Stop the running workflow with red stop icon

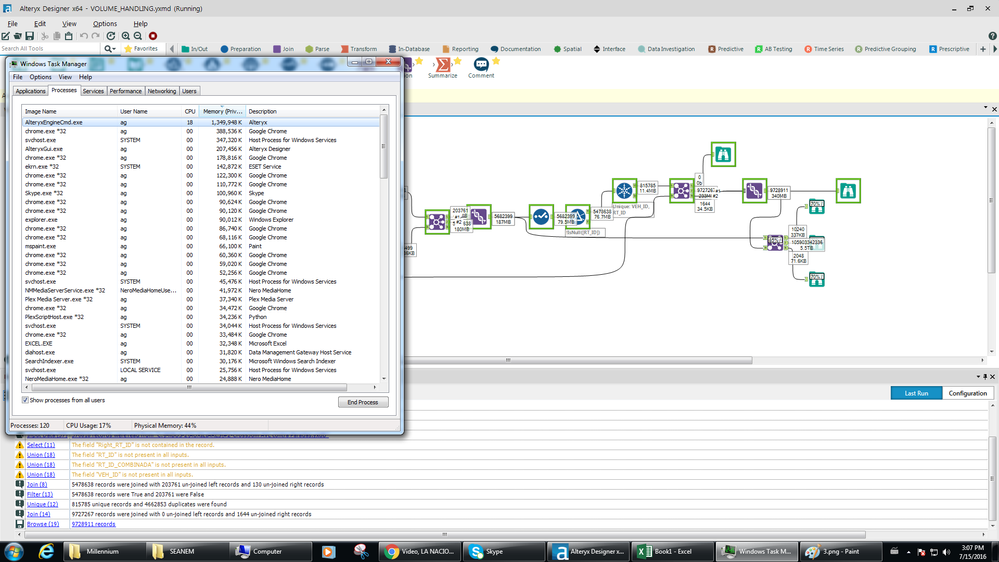tap(153, 36)
